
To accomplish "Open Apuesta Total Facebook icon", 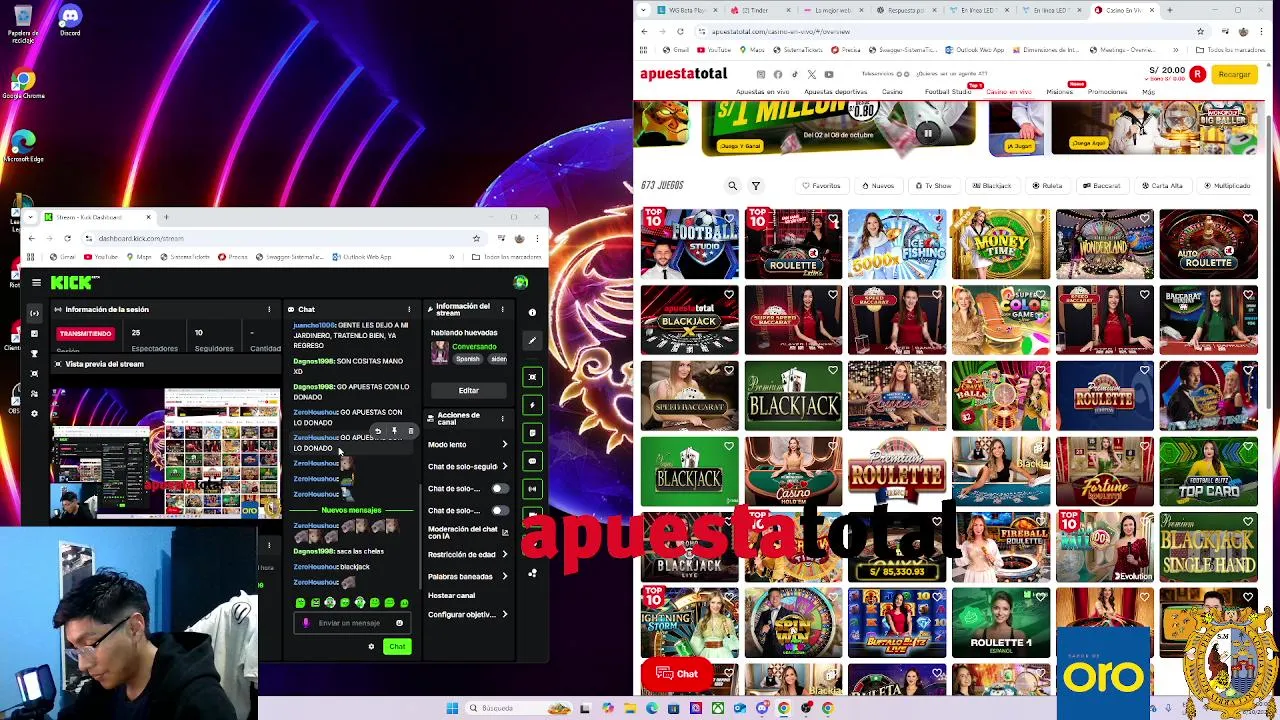I will point(778,74).
